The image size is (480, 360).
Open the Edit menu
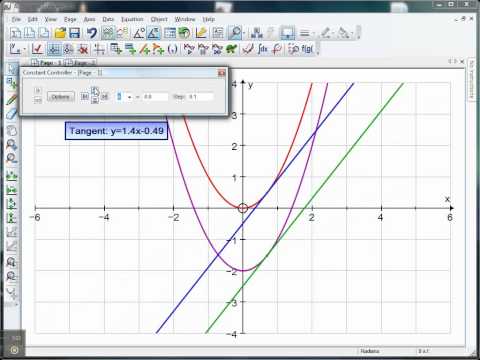(32, 19)
